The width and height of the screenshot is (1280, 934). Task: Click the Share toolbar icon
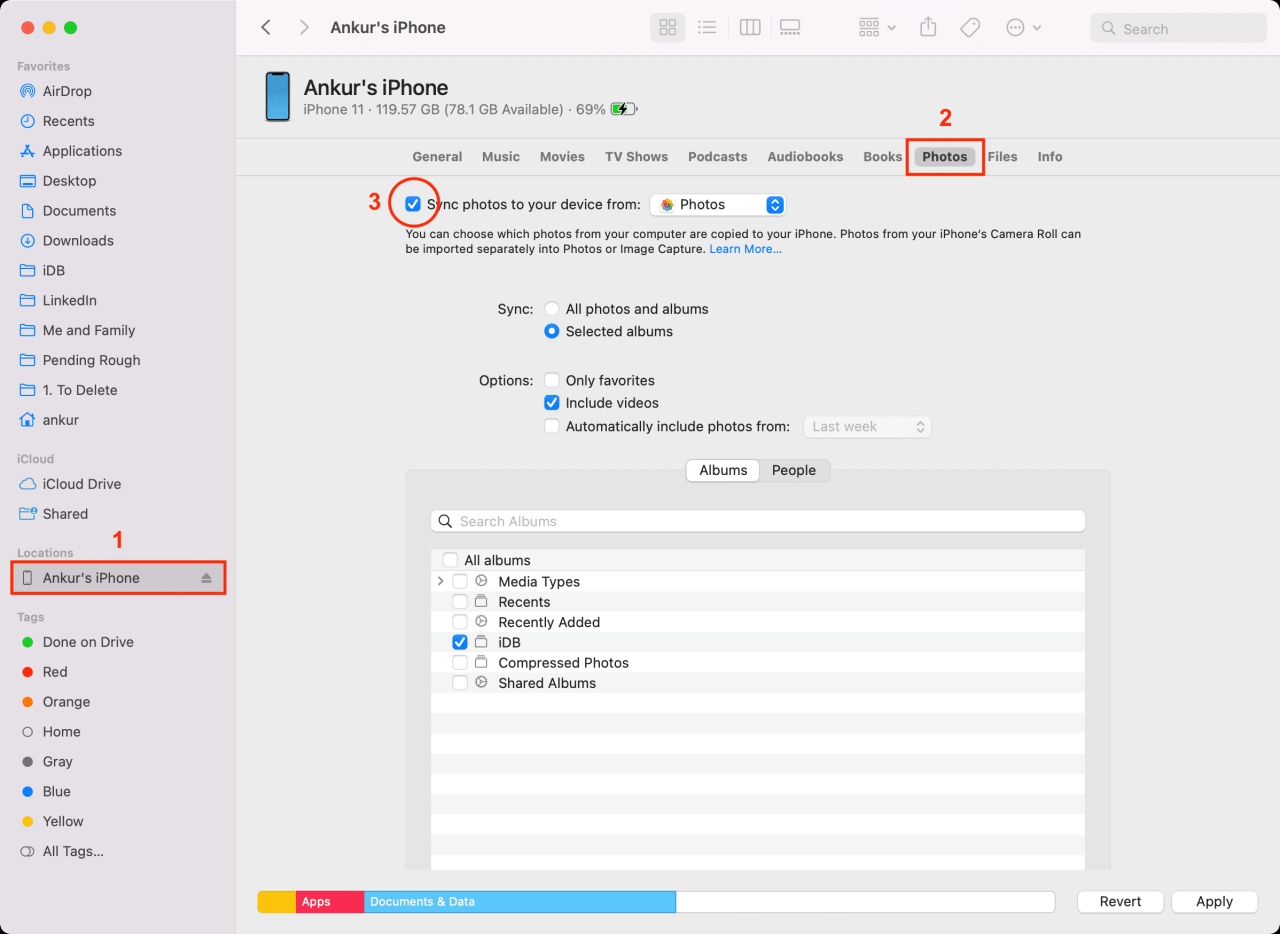(x=928, y=28)
